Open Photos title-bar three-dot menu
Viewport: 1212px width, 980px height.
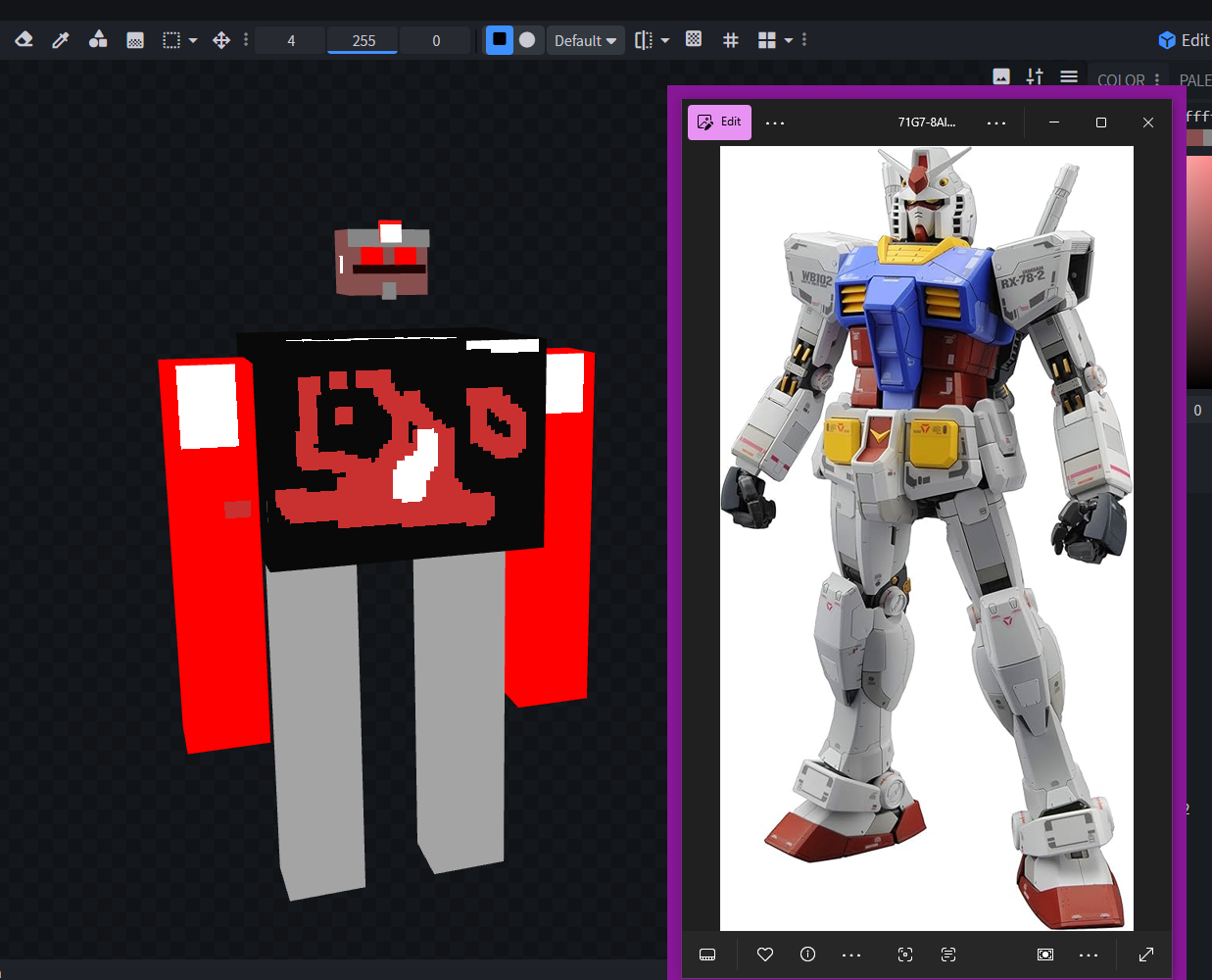click(x=996, y=122)
